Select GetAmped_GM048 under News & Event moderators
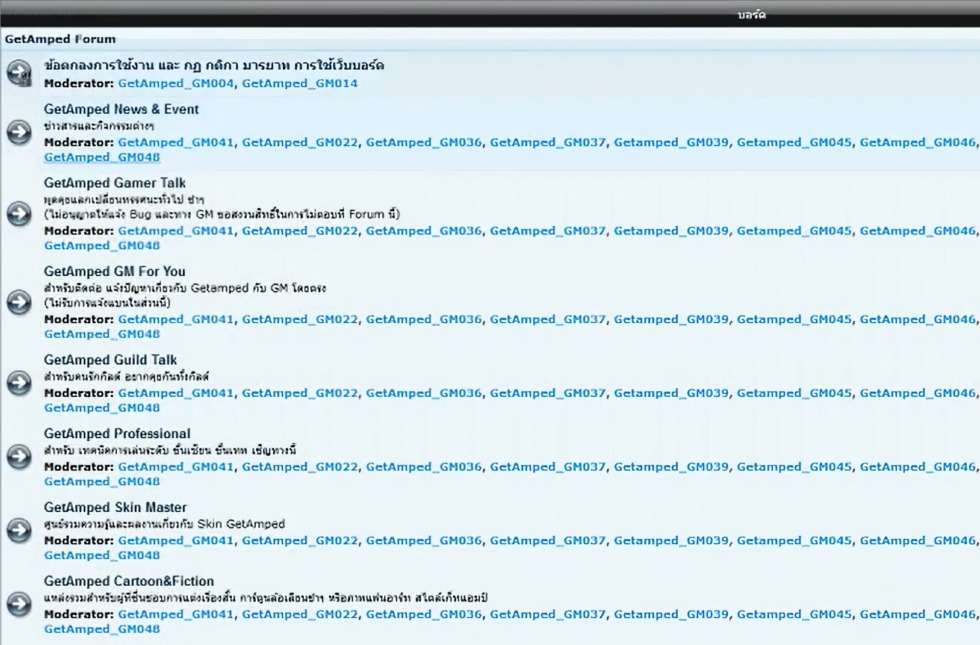 click(x=102, y=157)
